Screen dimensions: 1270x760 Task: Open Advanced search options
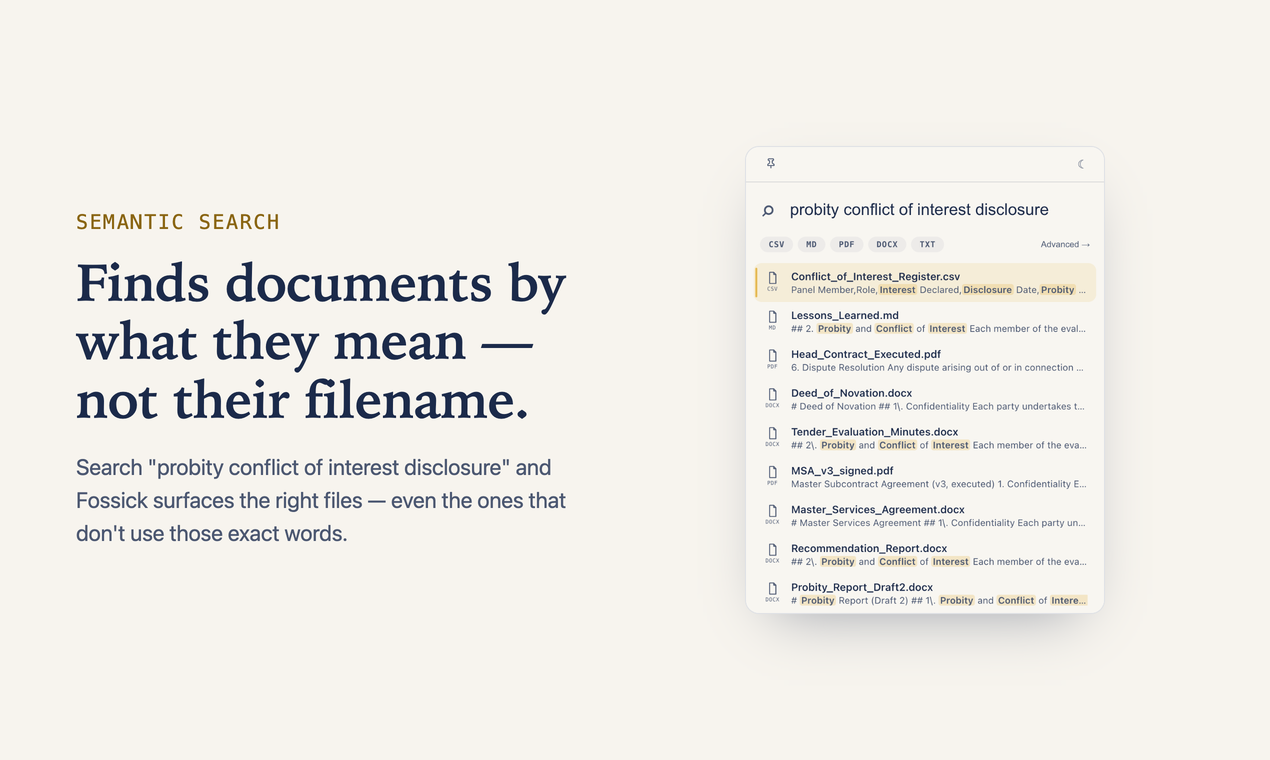(x=1065, y=244)
